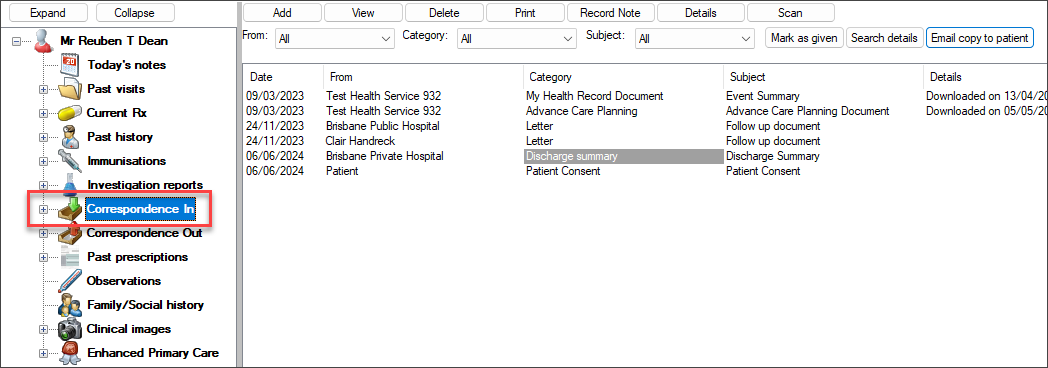The width and height of the screenshot is (1048, 368).
Task: Expand the Correspondence Out tree node
Action: [x=44, y=233]
